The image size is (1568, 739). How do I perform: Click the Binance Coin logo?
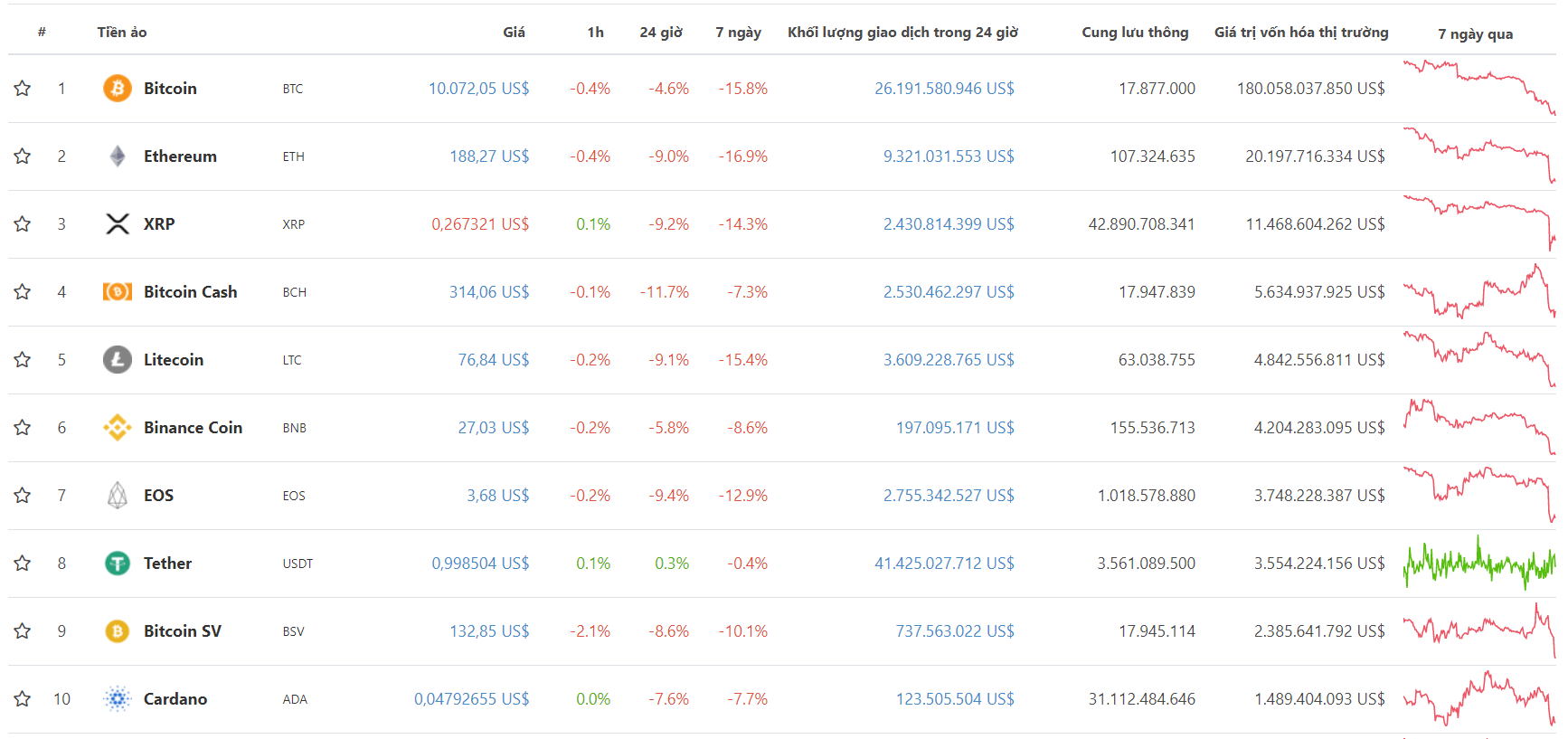pos(118,428)
